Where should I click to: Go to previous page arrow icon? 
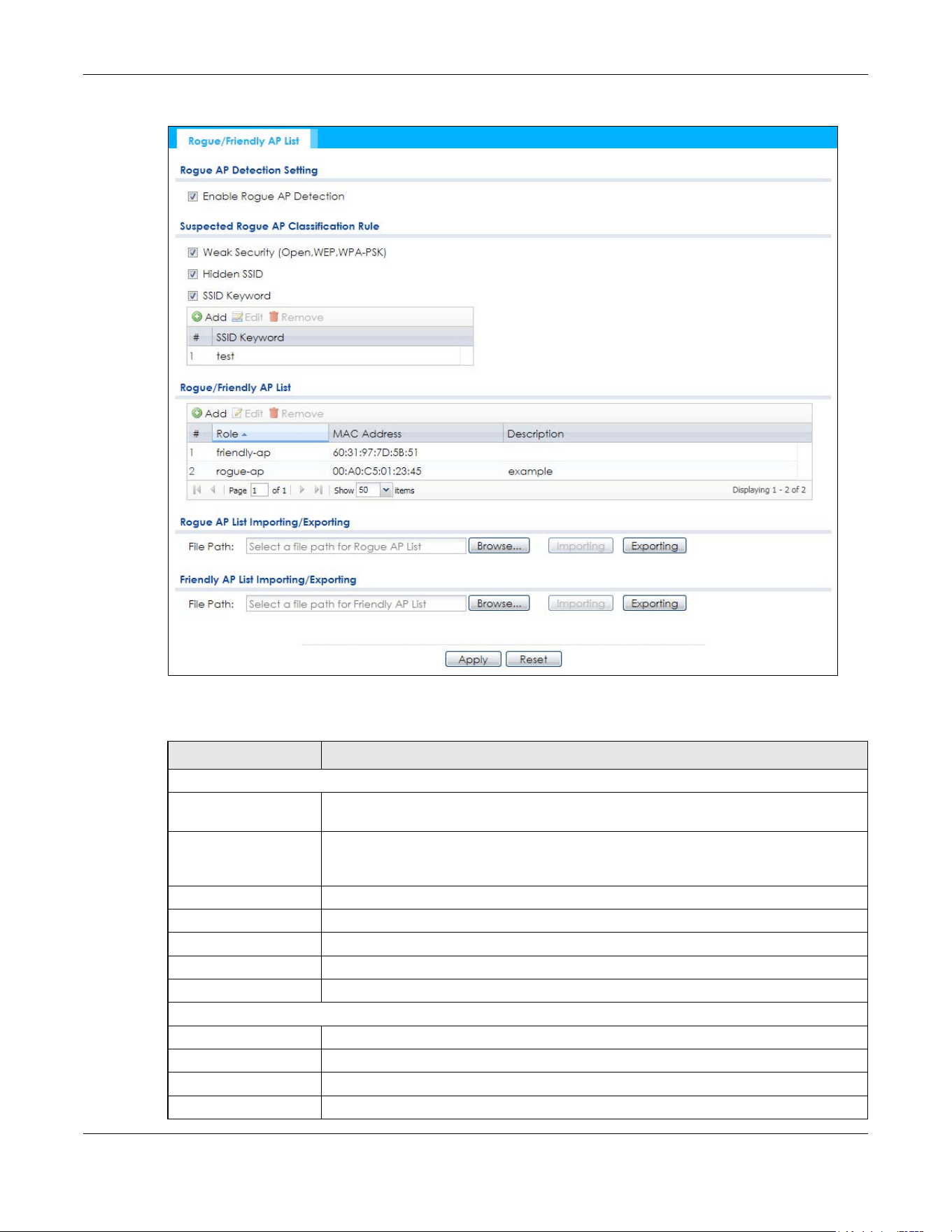[x=213, y=490]
